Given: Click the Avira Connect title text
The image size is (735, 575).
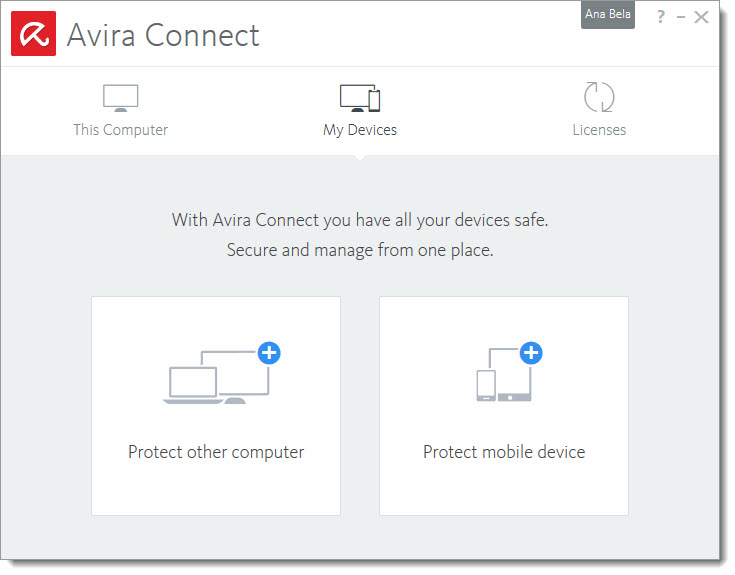Looking at the screenshot, I should click(x=163, y=35).
